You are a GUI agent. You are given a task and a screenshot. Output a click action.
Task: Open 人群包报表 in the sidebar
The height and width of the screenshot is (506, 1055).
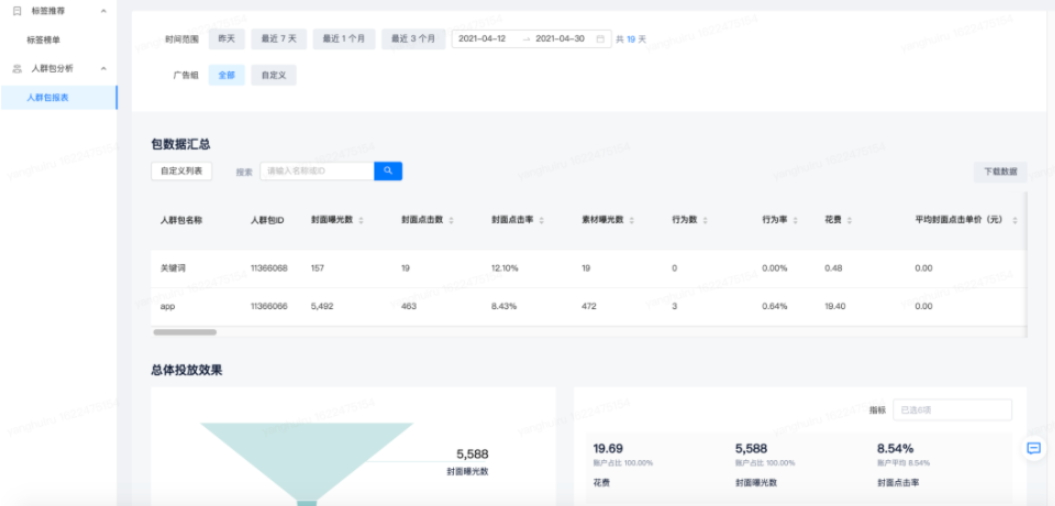point(48,98)
